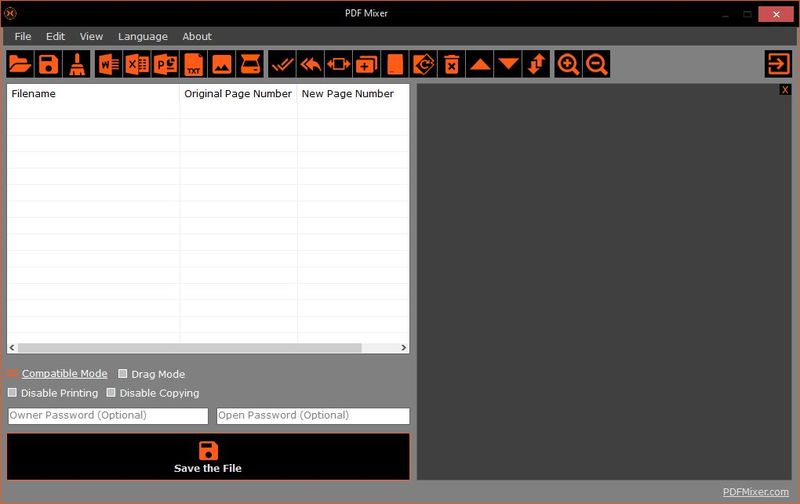
Task: Zoom out of the preview
Action: (596, 64)
